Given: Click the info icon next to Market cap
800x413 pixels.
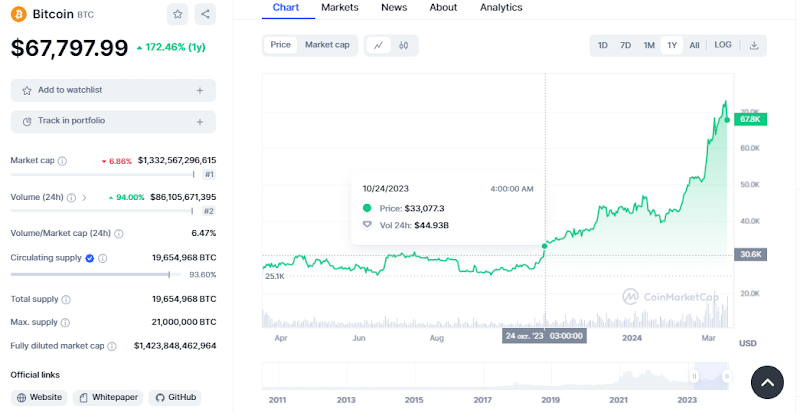Looking at the screenshot, I should (62, 161).
